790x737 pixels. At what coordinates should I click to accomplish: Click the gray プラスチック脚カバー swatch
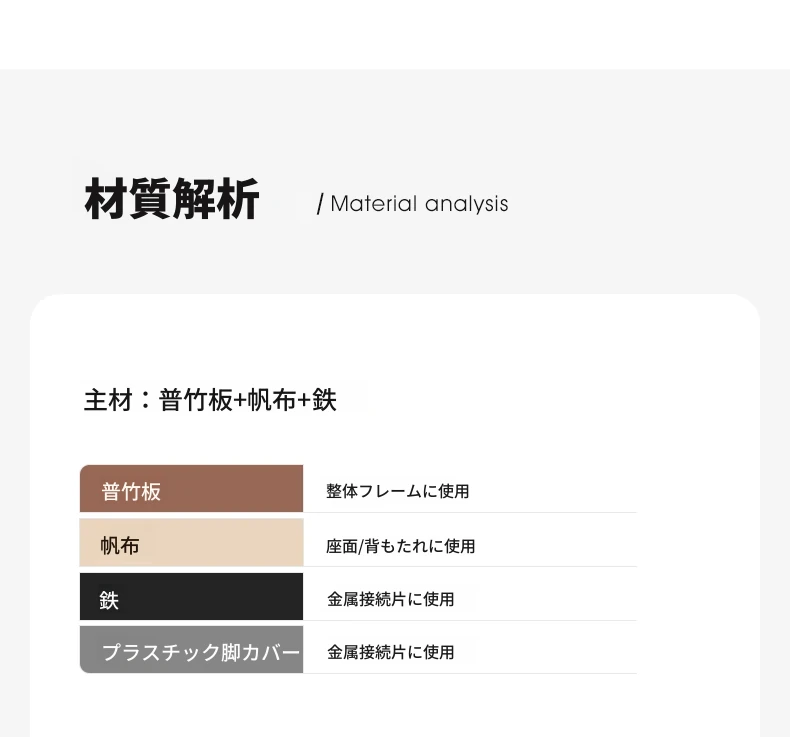(191, 650)
